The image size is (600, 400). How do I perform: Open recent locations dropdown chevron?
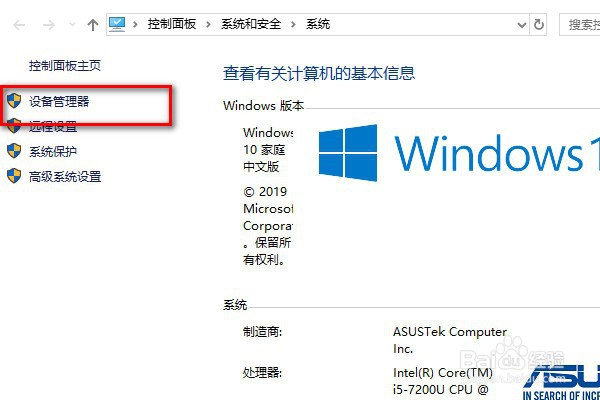72,25
